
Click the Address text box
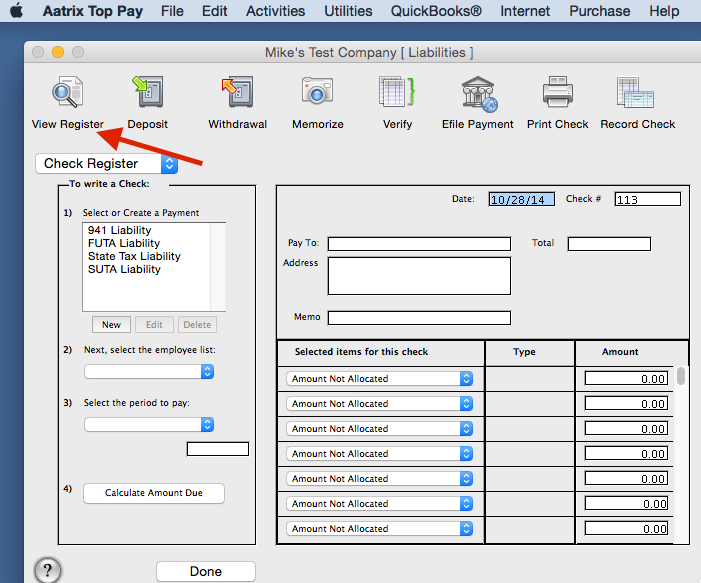419,276
